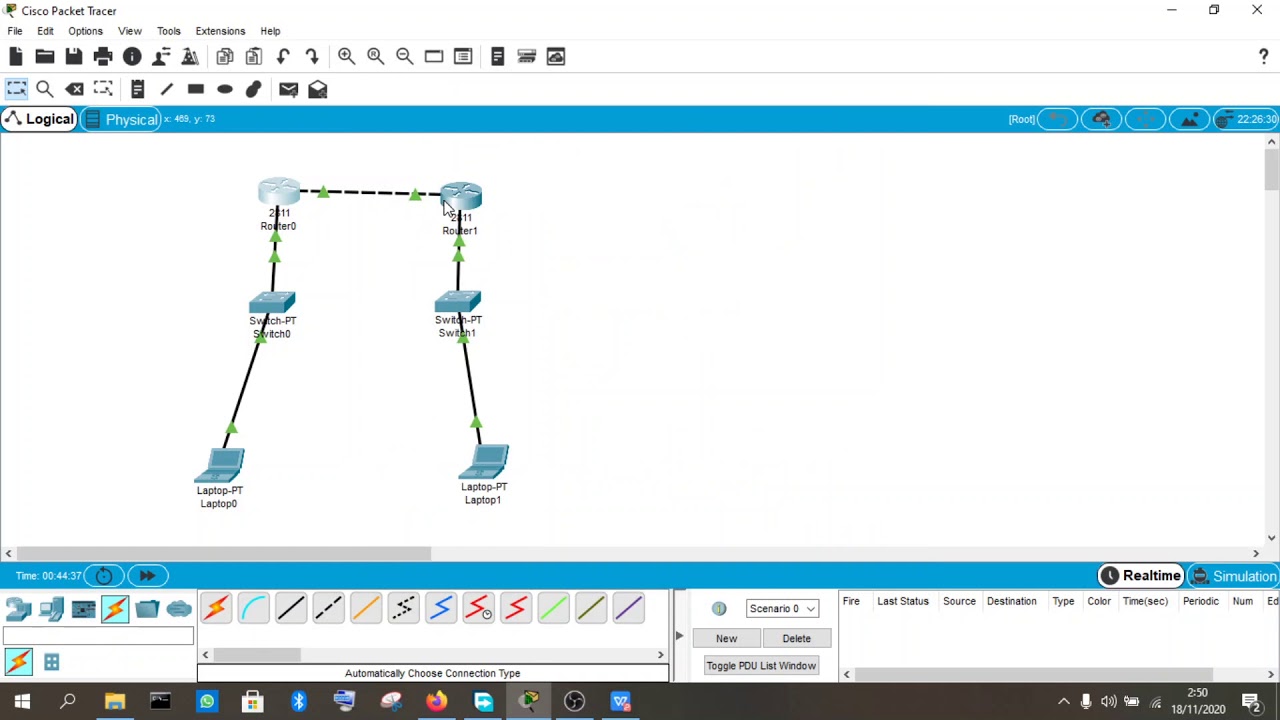Pick the Draw Freeform tool
This screenshot has height=720, width=1280.
[254, 90]
